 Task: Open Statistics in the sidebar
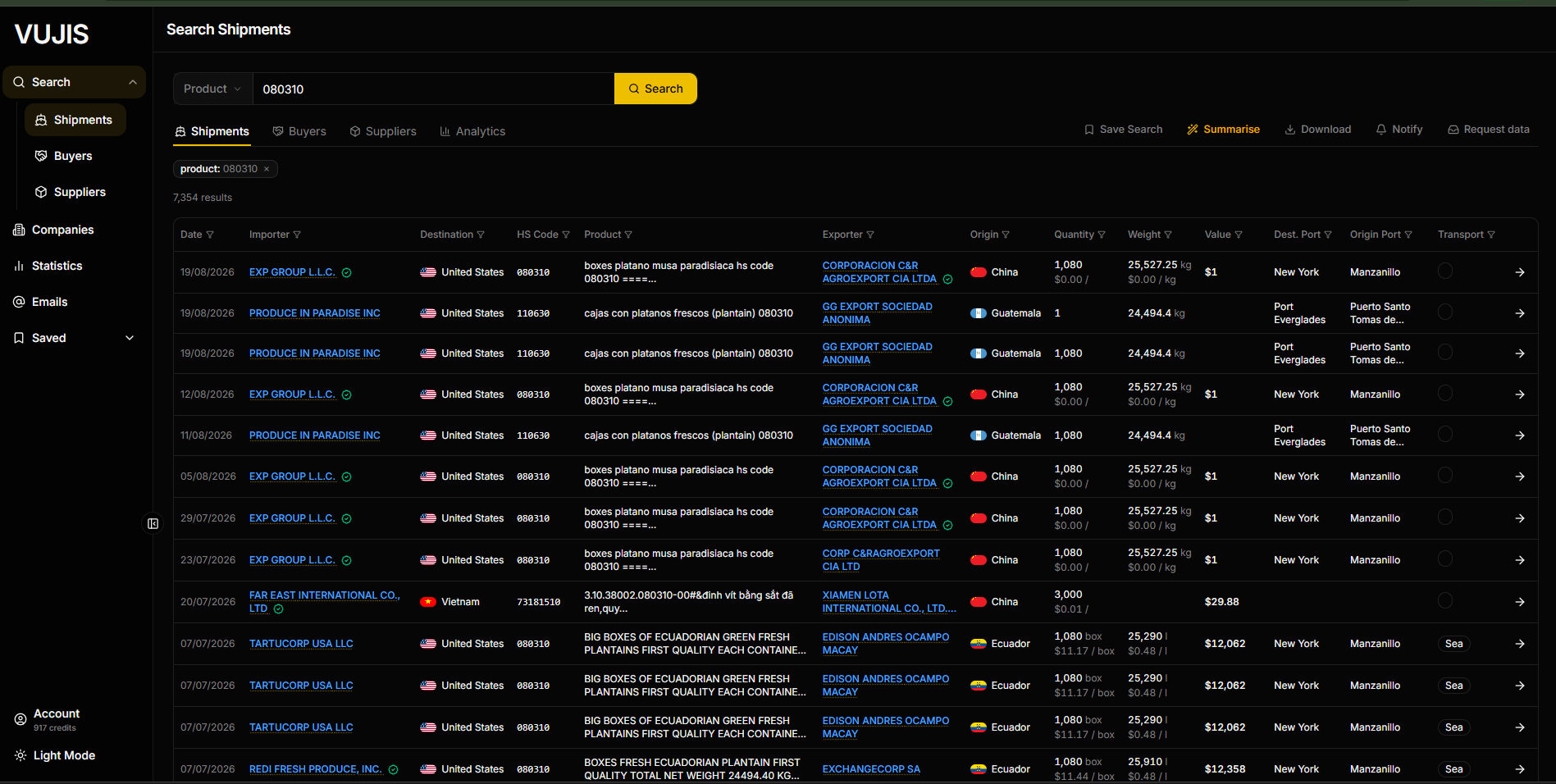pyautogui.click(x=57, y=266)
